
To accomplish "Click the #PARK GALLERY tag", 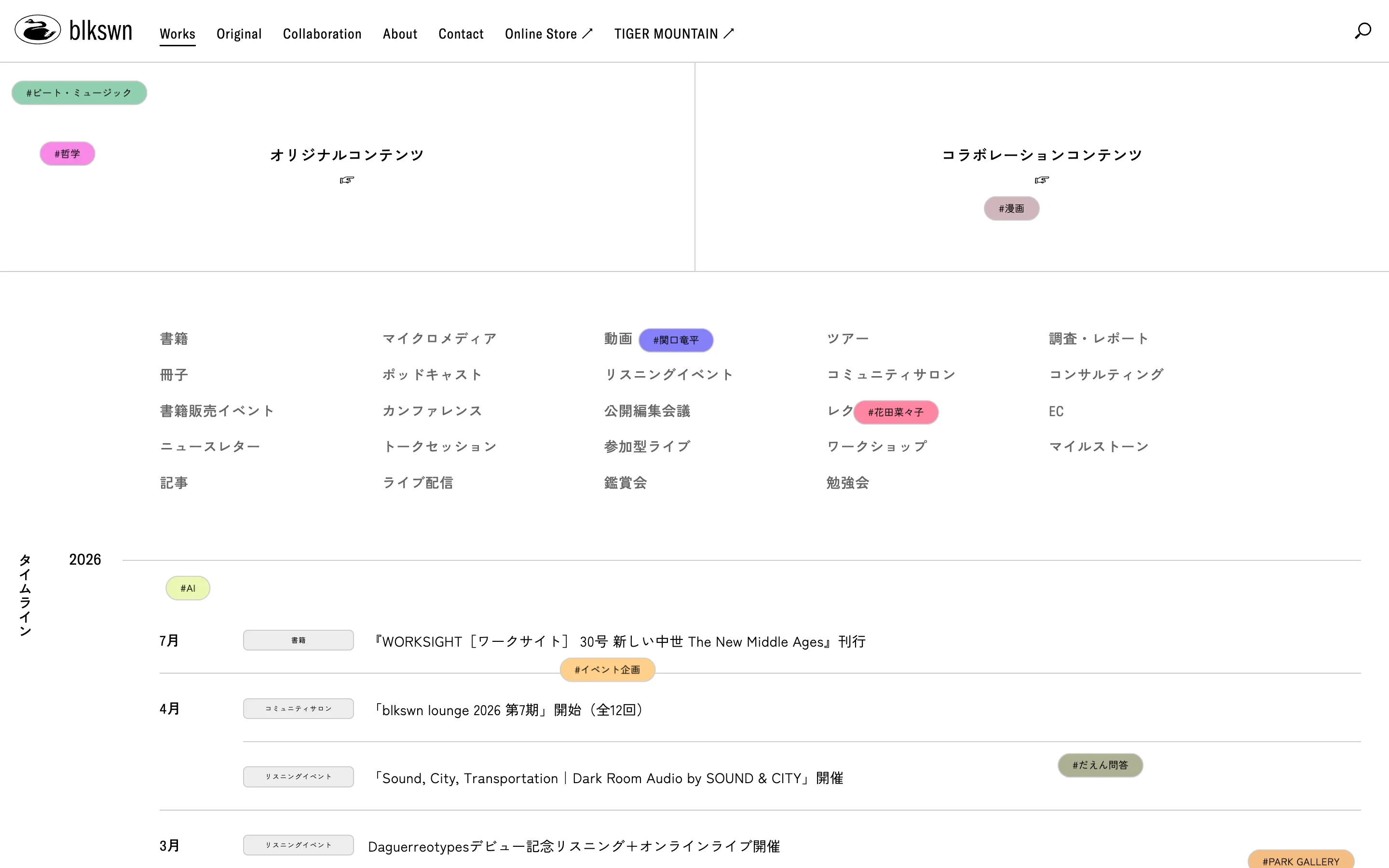I will coord(1301,859).
